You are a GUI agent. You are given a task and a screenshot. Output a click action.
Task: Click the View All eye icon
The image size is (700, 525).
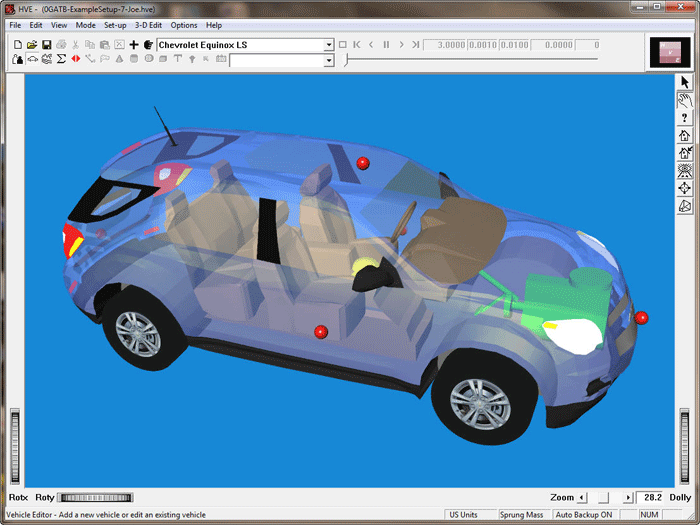click(685, 171)
